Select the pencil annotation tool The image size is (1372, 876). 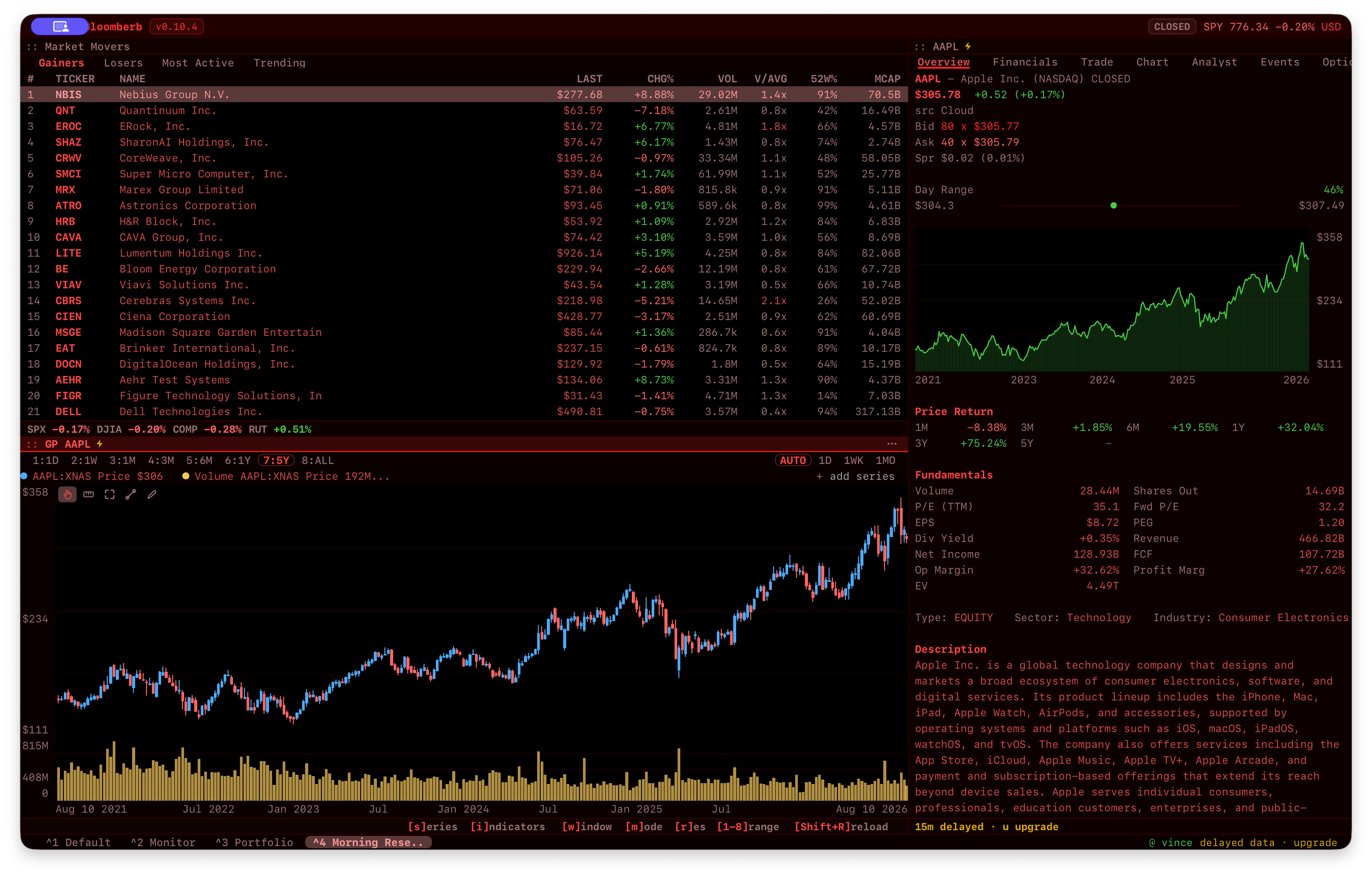pos(151,494)
